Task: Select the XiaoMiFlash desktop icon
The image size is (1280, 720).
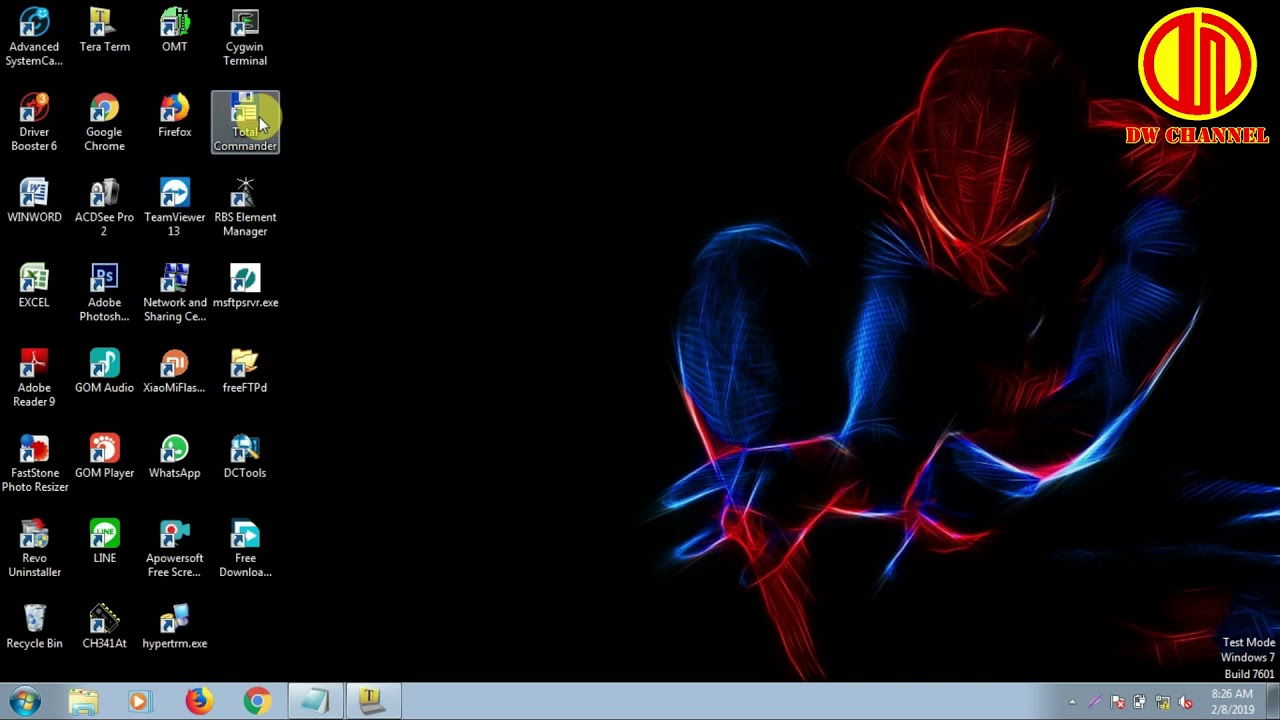Action: 174,370
